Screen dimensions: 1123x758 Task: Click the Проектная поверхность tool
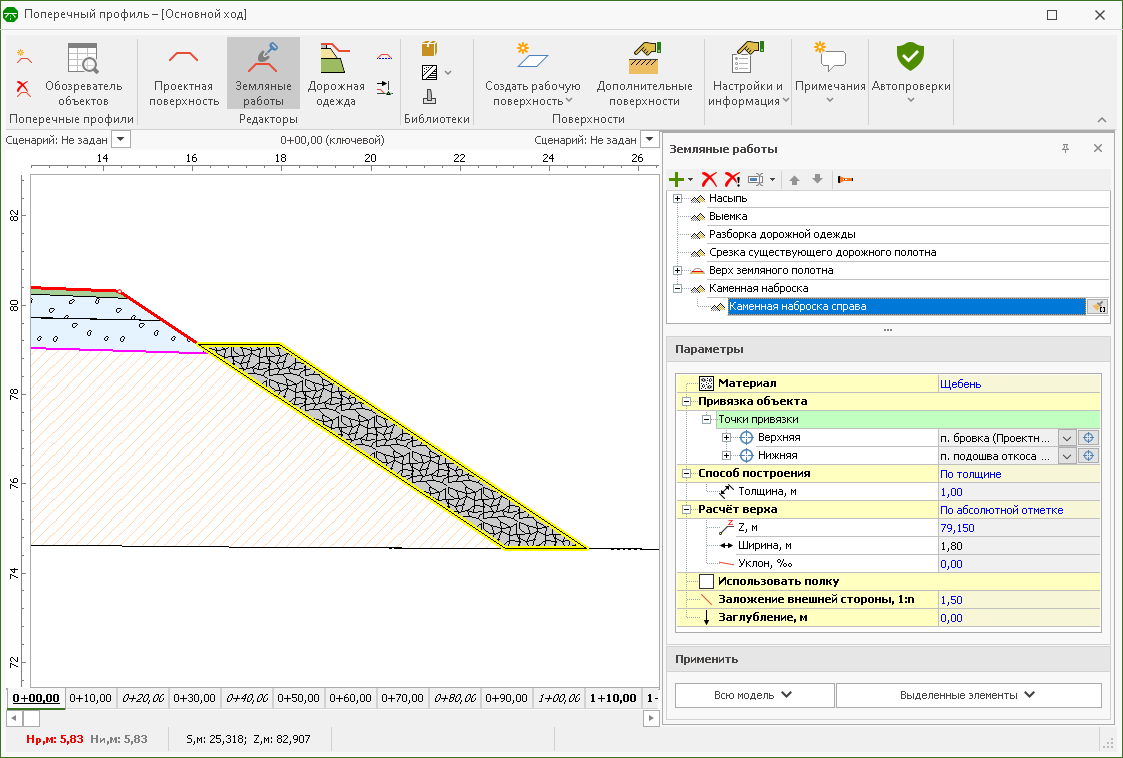pyautogui.click(x=184, y=74)
